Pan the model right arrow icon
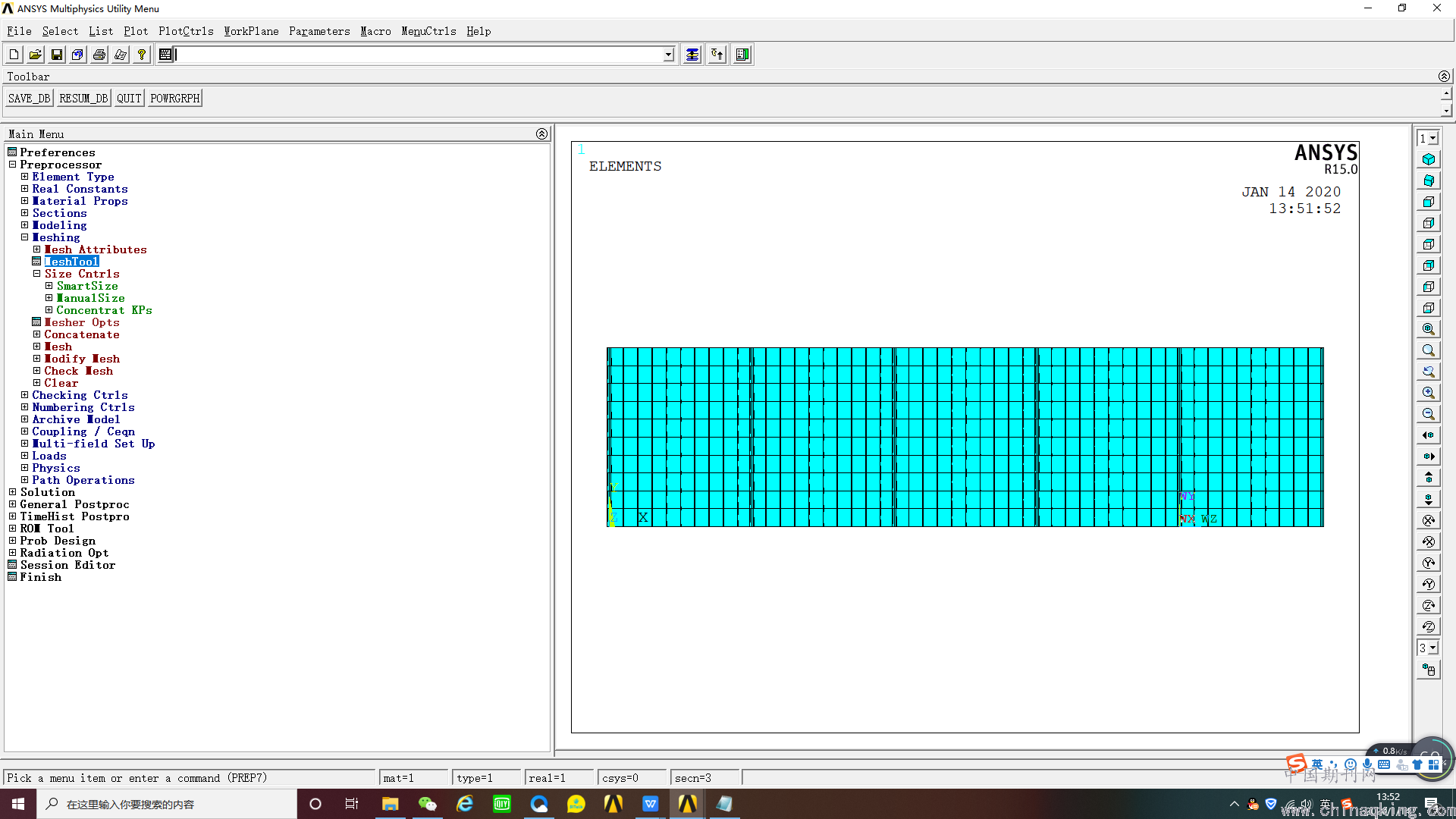Image resolution: width=1456 pixels, height=819 pixels. pyautogui.click(x=1429, y=457)
